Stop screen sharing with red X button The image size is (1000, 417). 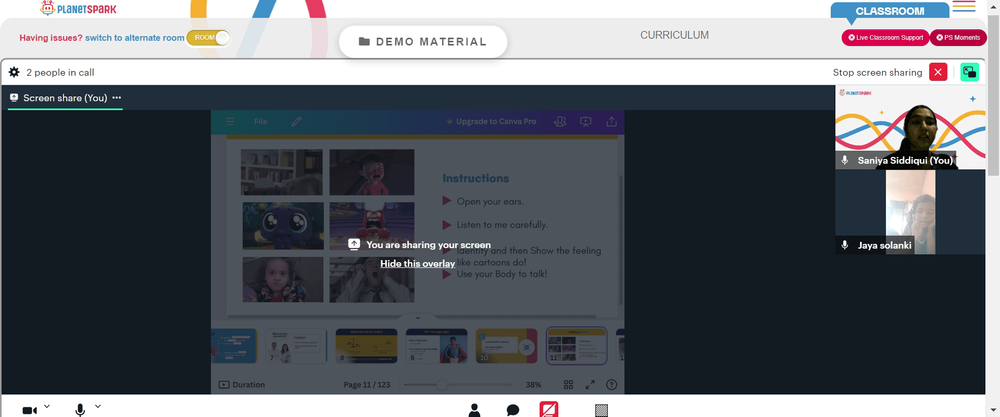(938, 72)
